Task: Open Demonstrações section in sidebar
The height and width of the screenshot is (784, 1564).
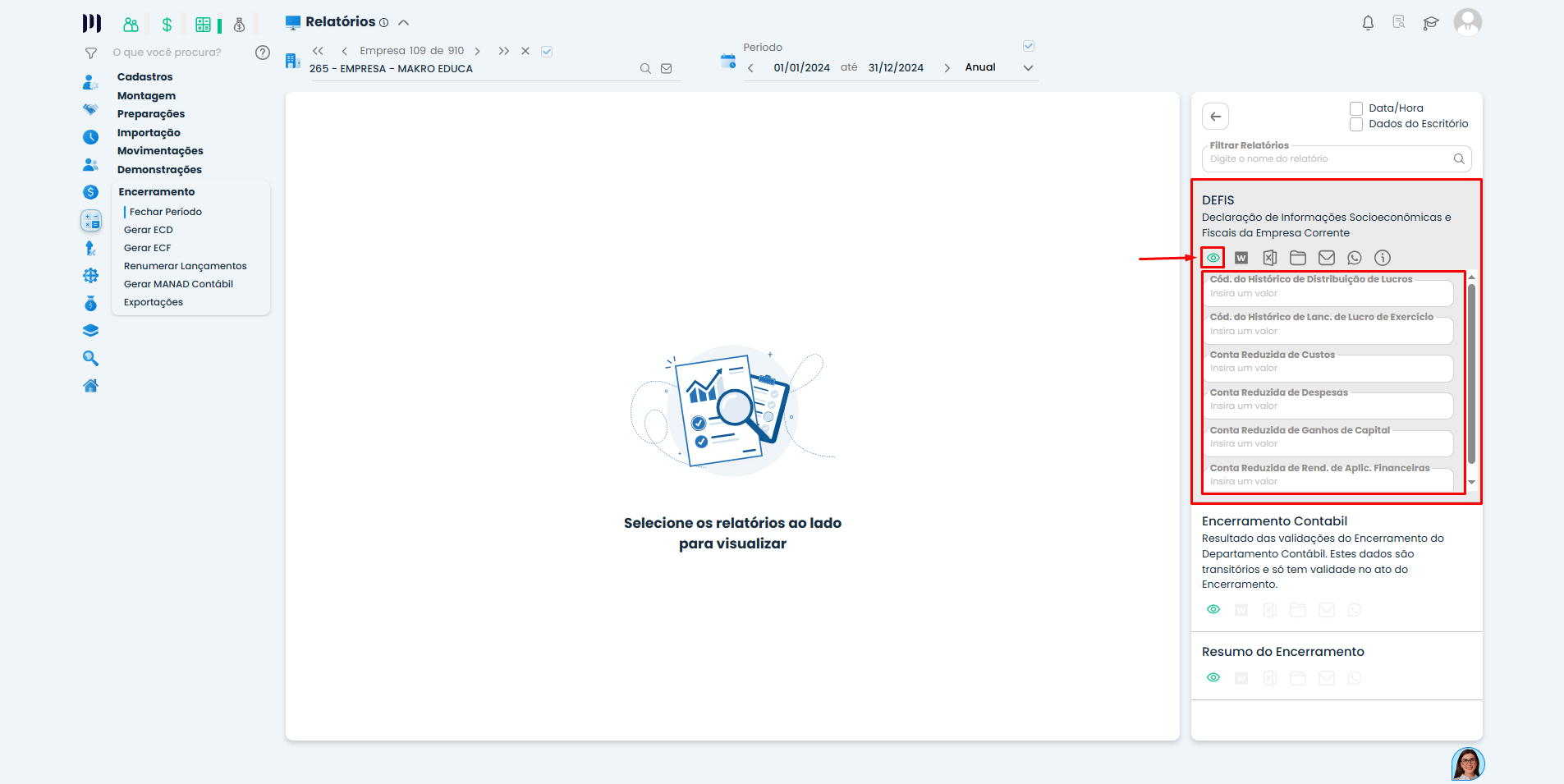Action: (x=159, y=170)
